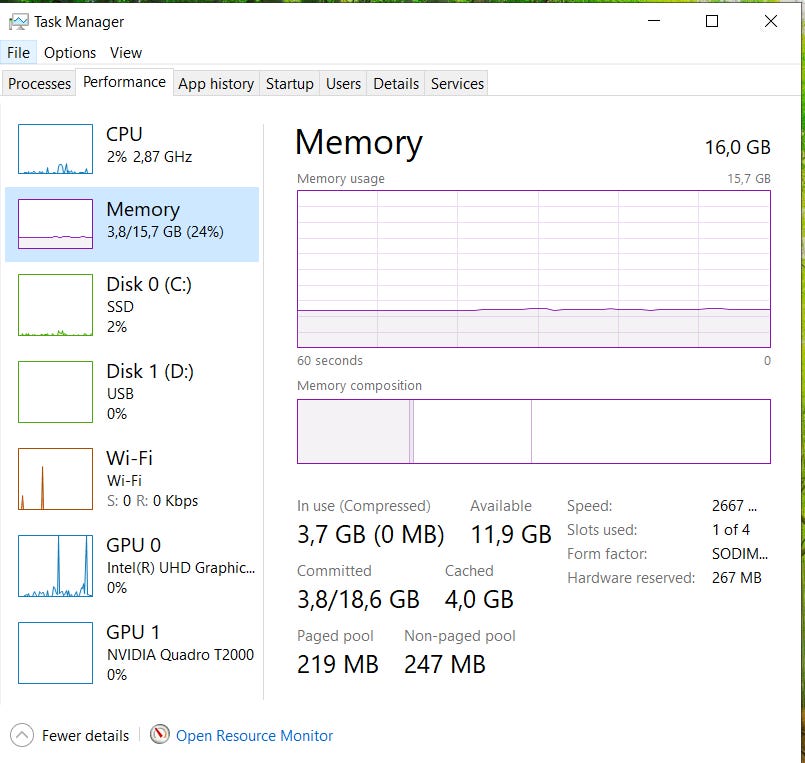Open the App history tab
Viewport: 805px width, 763px height.
point(216,84)
